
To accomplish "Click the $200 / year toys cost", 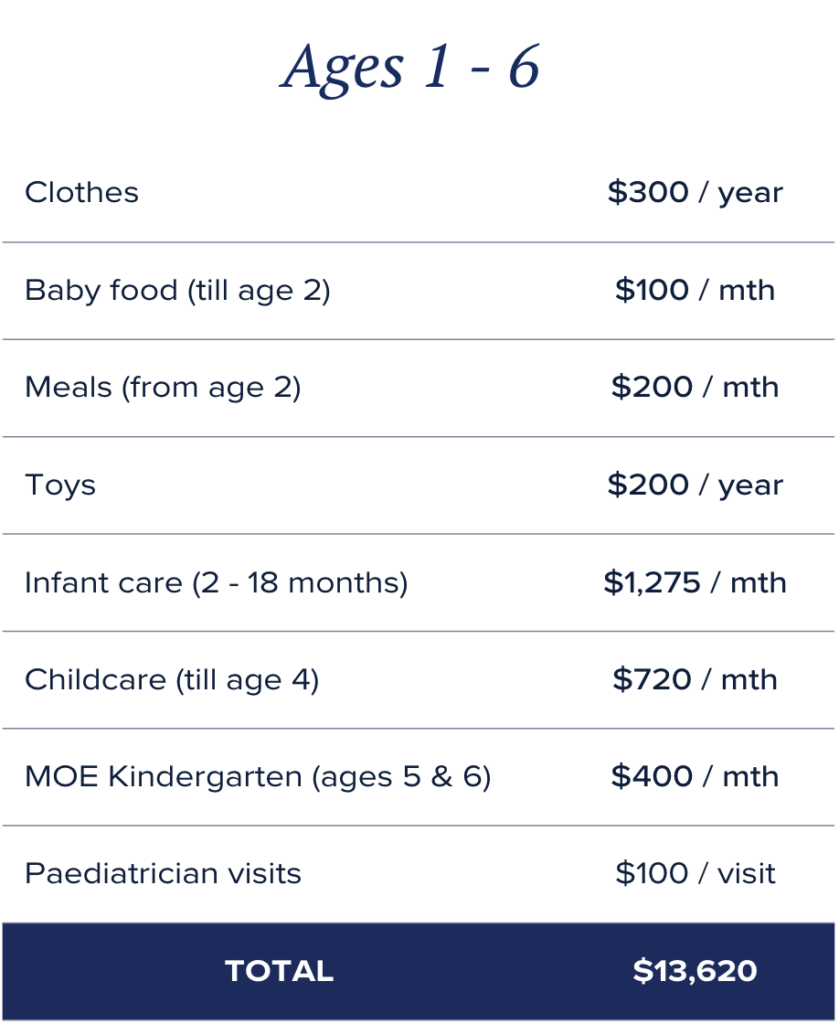I will (695, 486).
